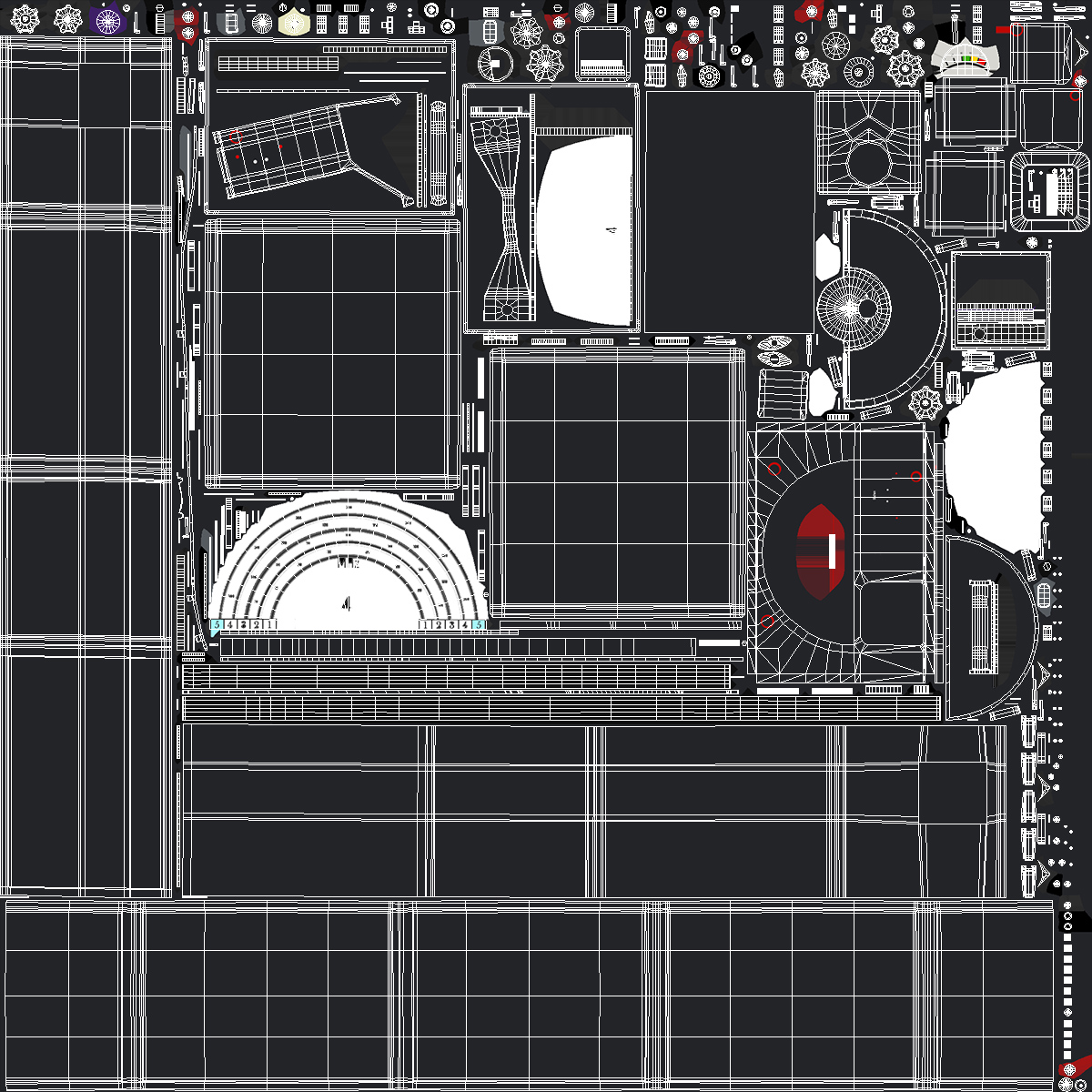Click the red football-shaped patch

click(x=822, y=551)
